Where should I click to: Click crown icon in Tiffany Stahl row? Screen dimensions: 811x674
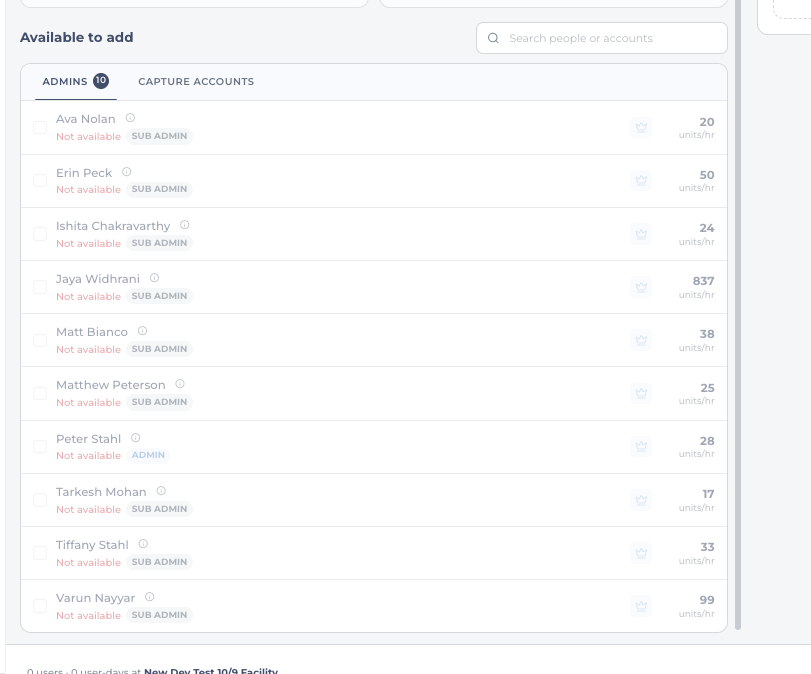[x=641, y=553]
